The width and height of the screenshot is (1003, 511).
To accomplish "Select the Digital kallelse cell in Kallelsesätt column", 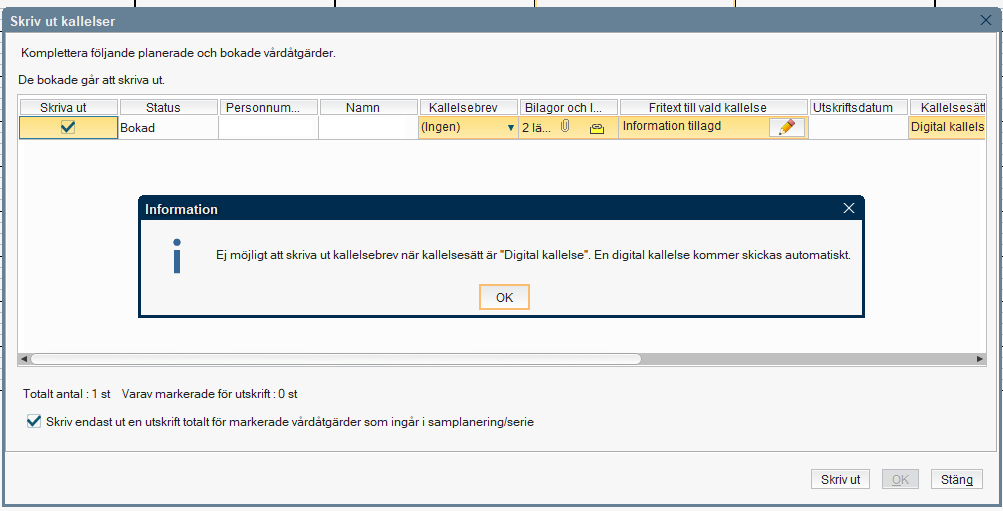I will click(x=947, y=127).
